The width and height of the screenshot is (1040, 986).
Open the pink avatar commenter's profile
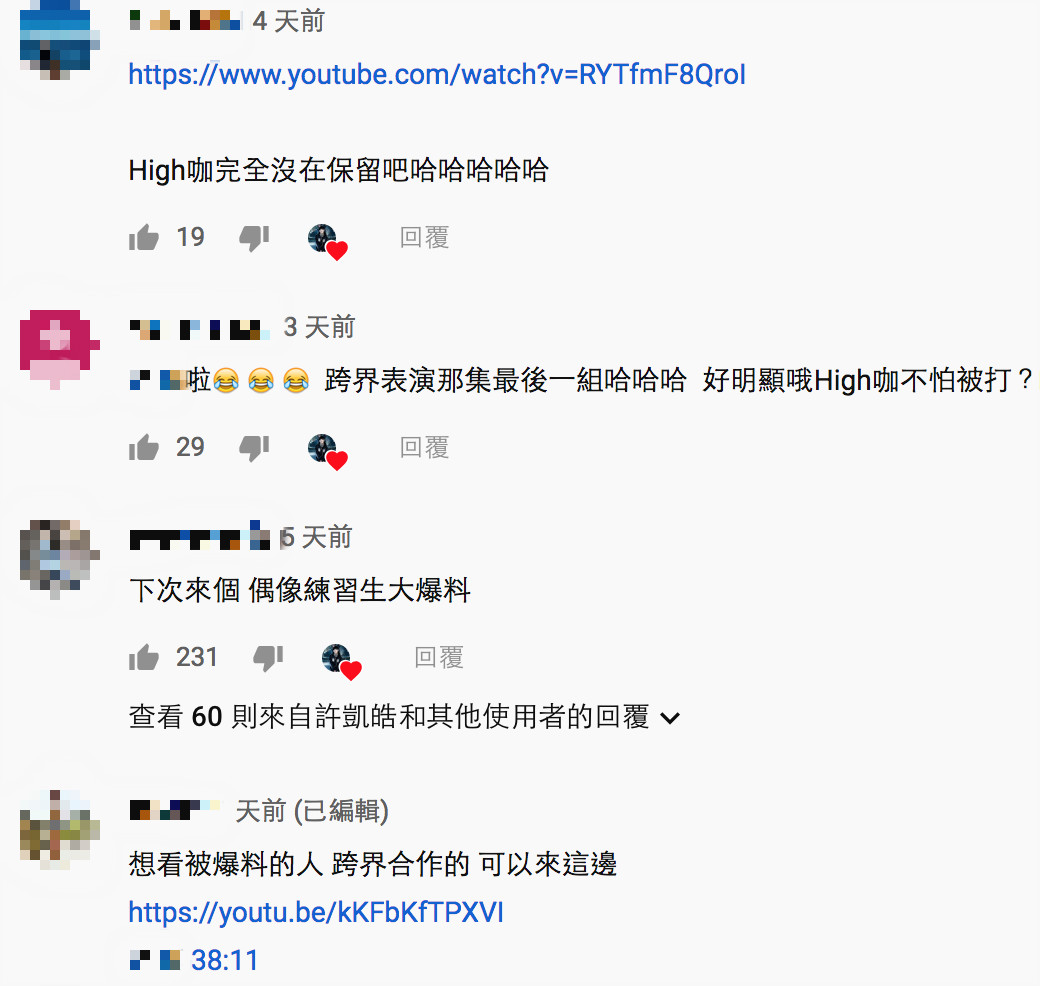point(60,349)
